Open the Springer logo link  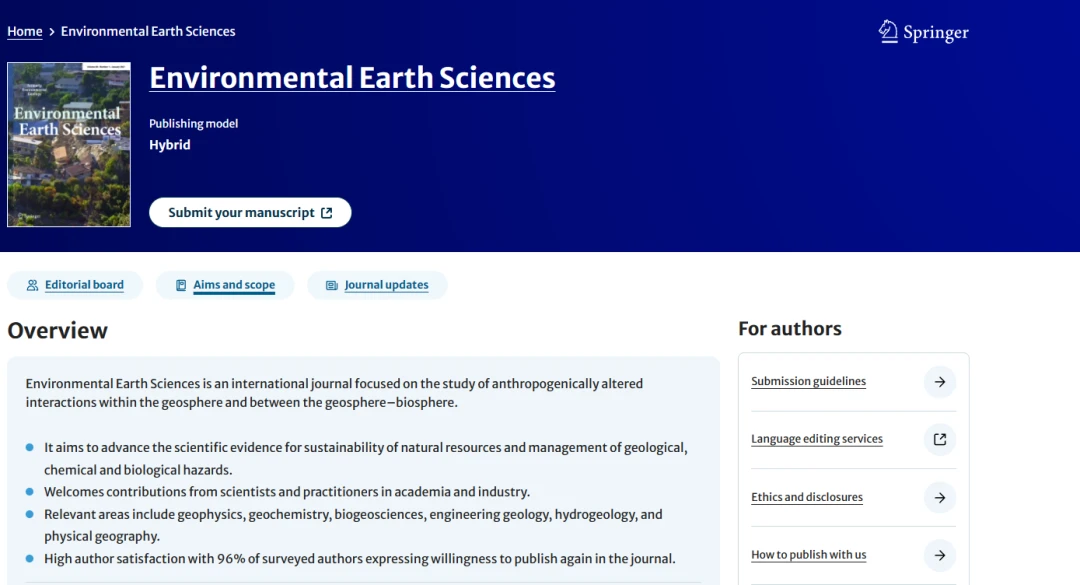pyautogui.click(x=924, y=32)
